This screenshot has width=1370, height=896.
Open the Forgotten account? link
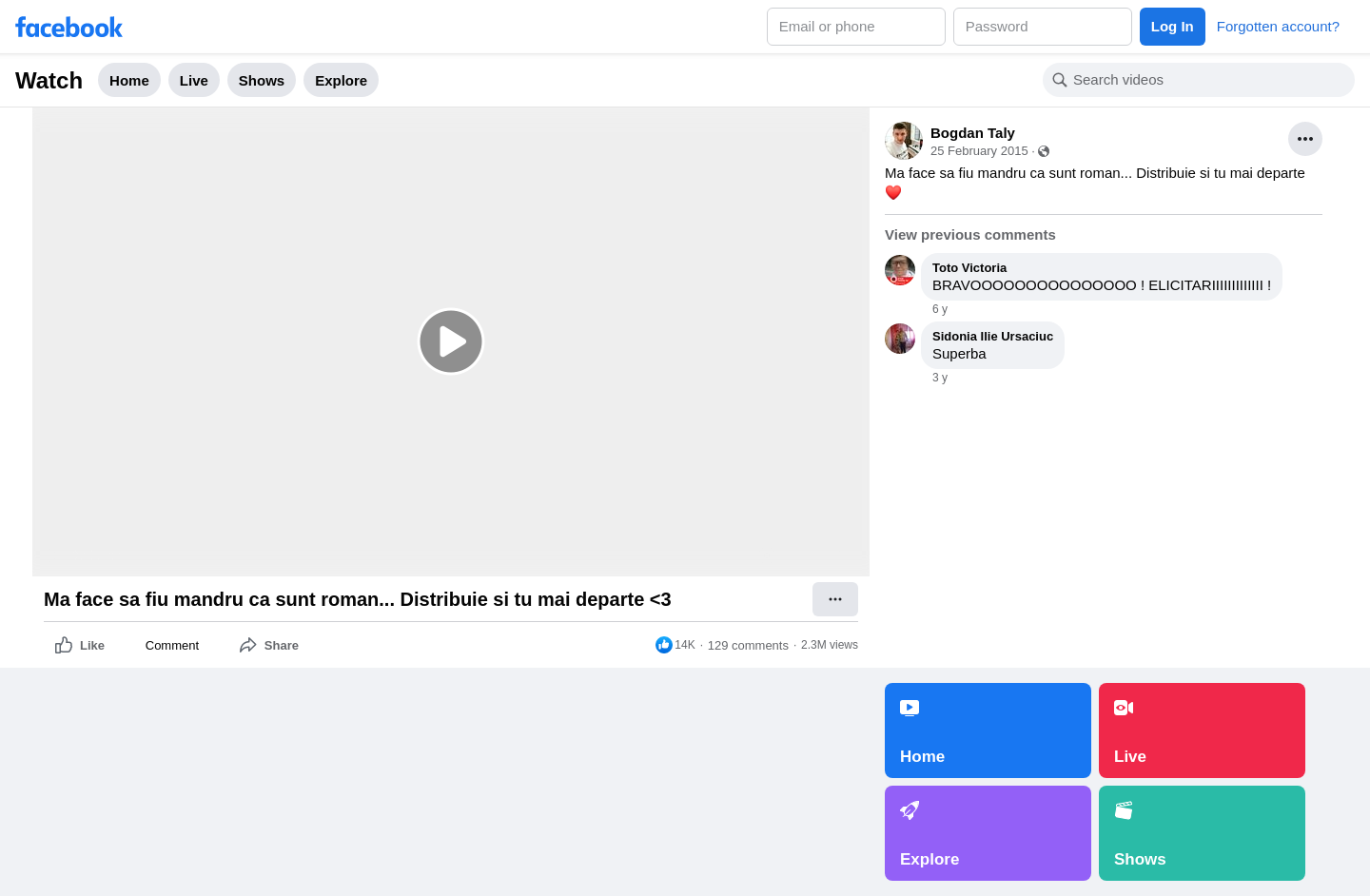[1278, 27]
